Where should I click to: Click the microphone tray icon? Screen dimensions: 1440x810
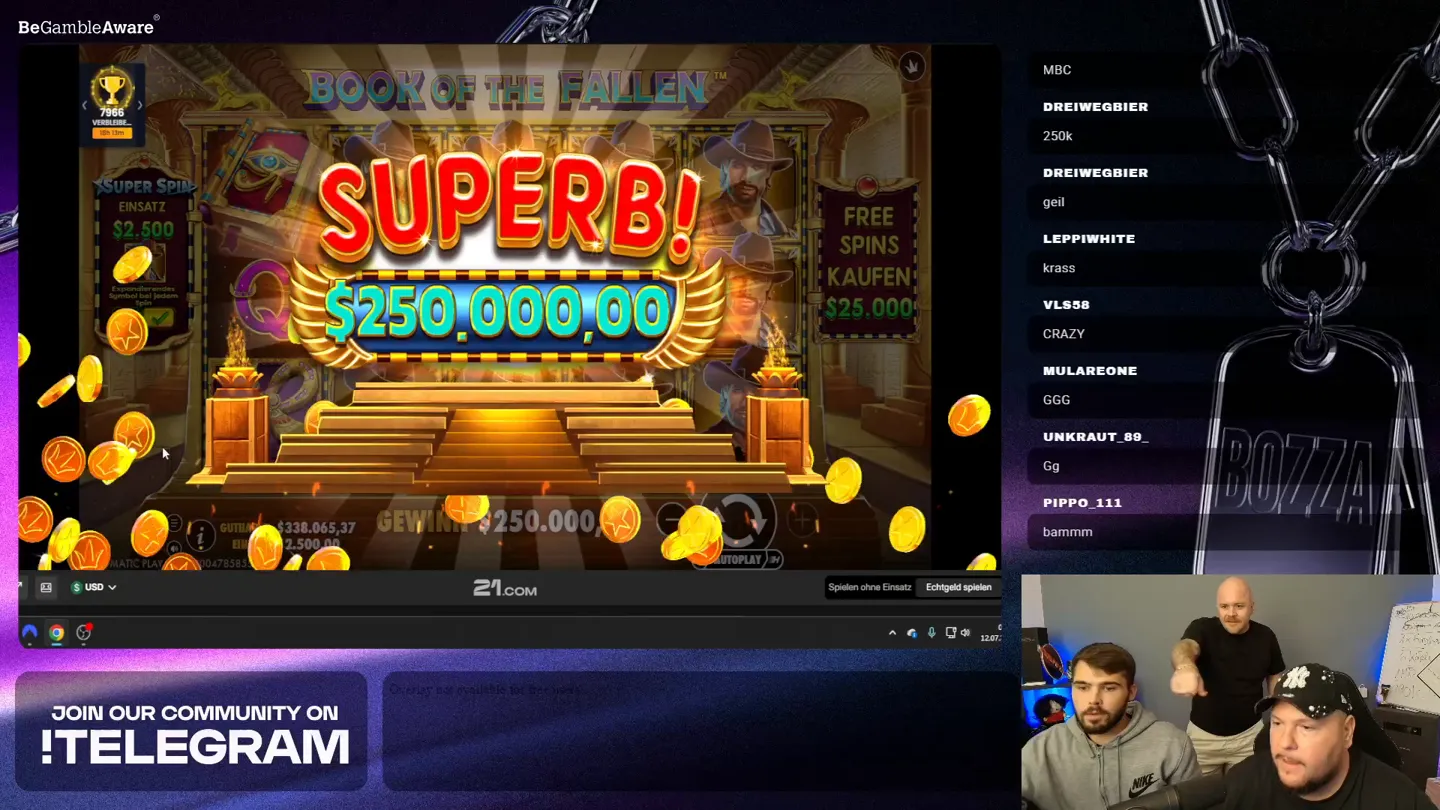[x=931, y=633]
